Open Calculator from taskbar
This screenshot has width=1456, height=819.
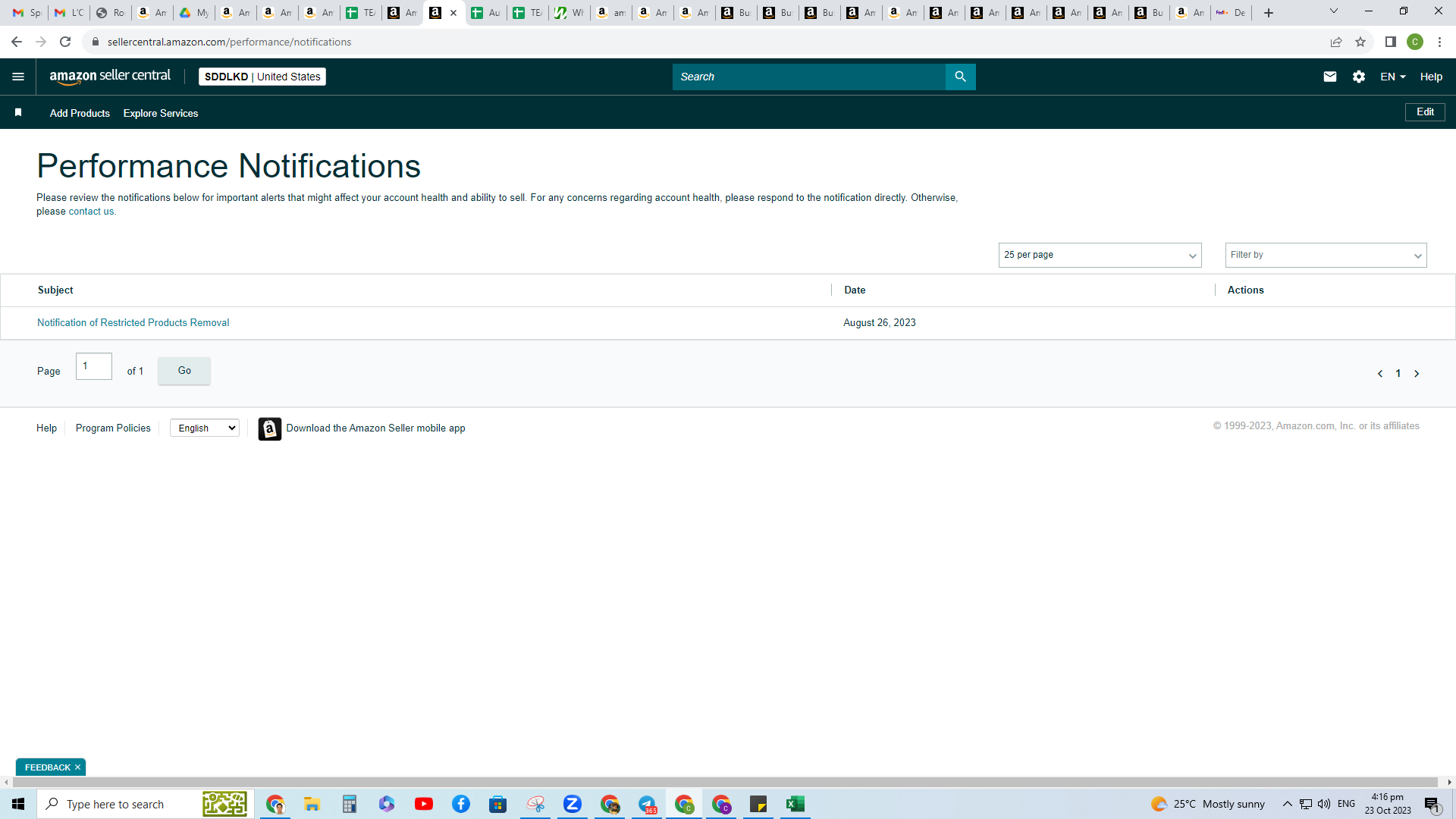click(350, 804)
